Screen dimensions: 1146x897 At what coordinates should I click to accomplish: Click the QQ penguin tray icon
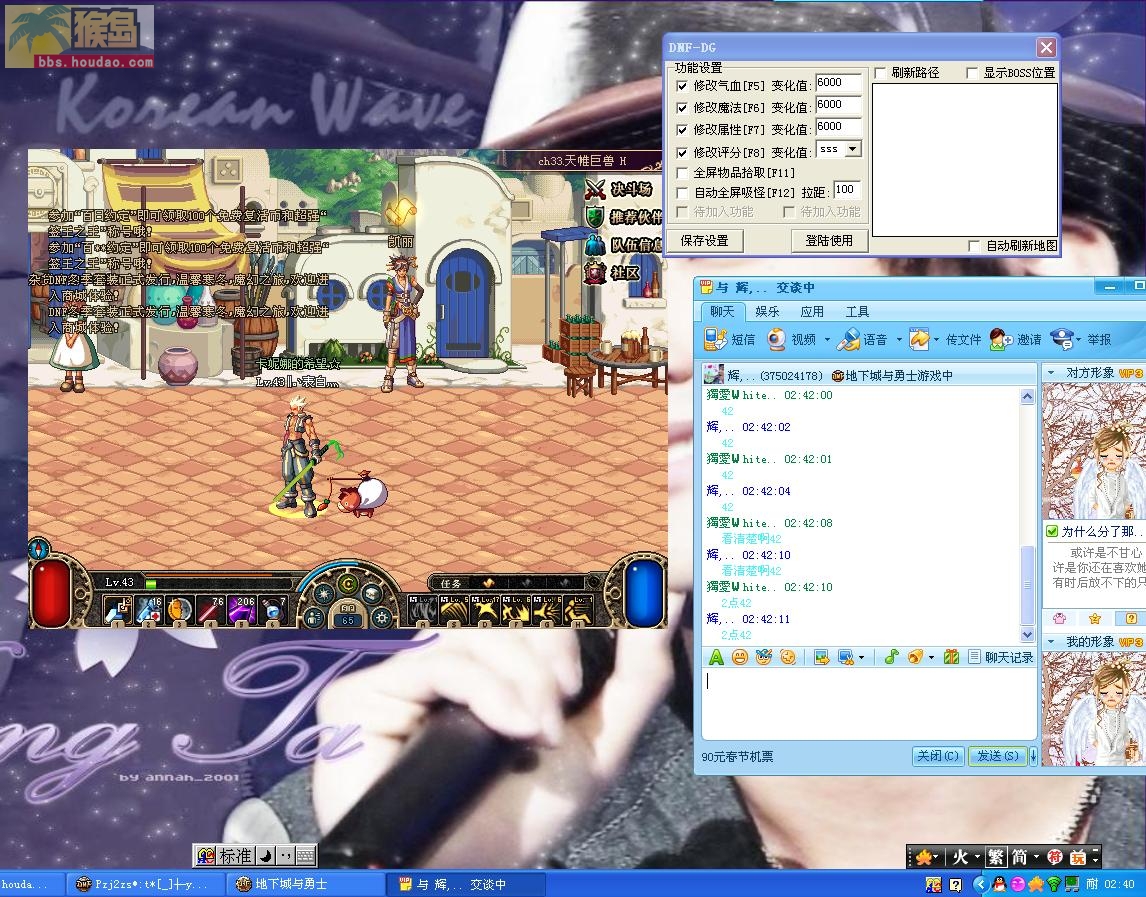(999, 884)
